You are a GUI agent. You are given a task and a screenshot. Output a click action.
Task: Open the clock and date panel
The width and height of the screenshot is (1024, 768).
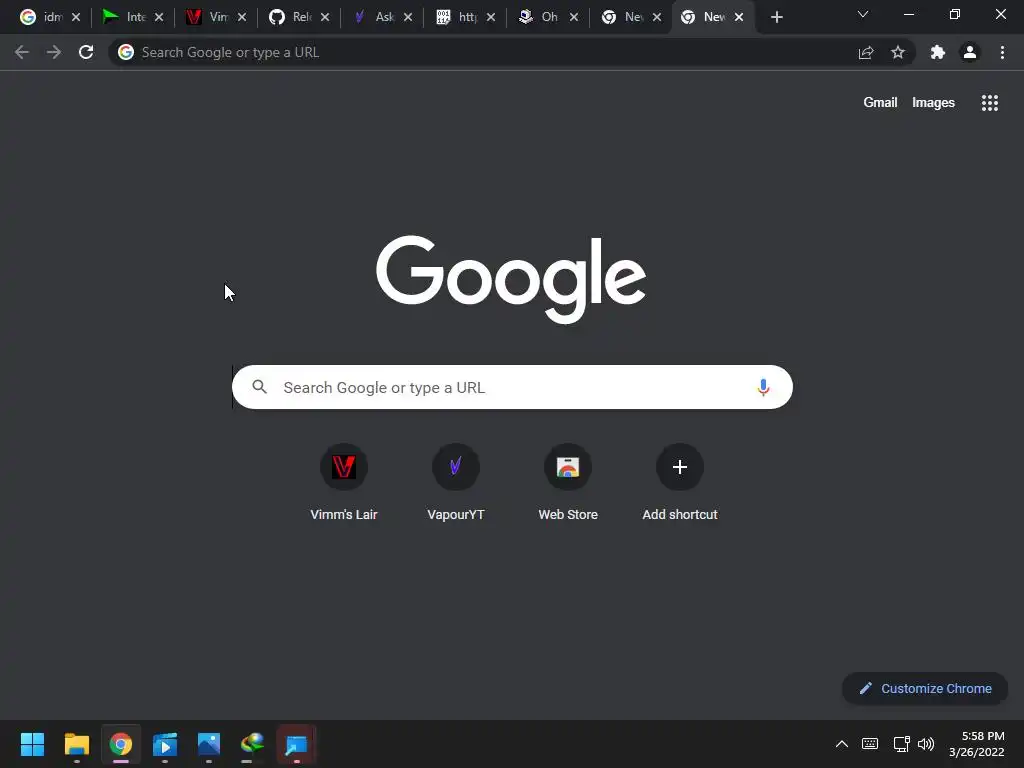click(x=976, y=744)
